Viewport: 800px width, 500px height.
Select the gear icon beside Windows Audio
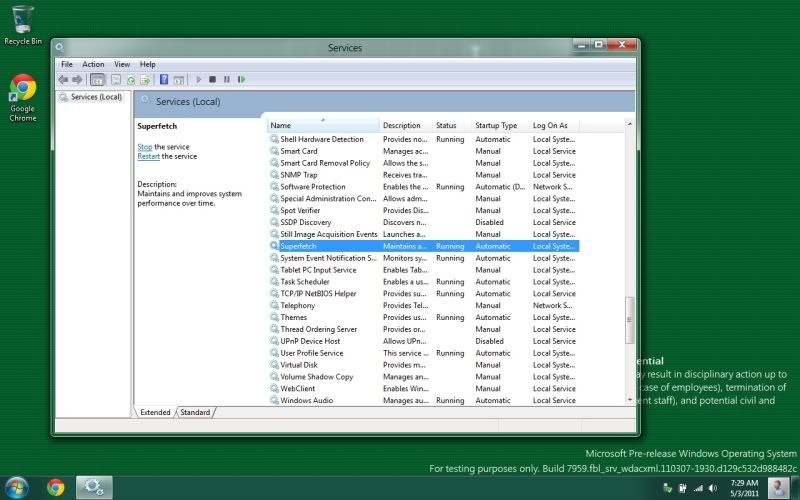click(274, 401)
